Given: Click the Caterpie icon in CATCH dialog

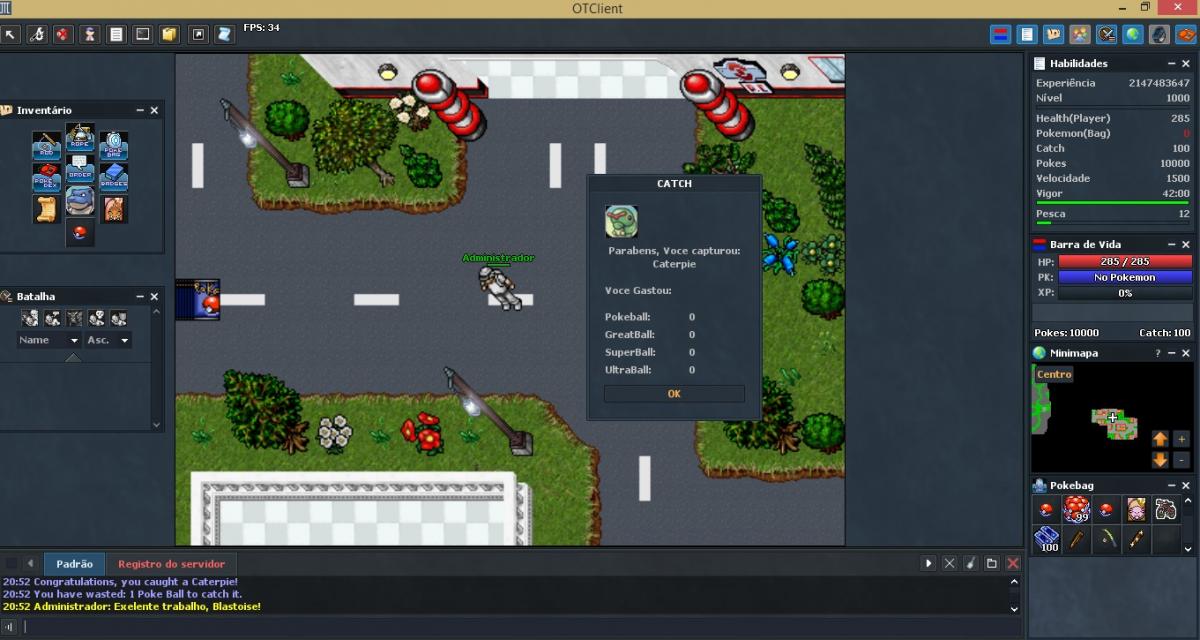Looking at the screenshot, I should click(621, 222).
